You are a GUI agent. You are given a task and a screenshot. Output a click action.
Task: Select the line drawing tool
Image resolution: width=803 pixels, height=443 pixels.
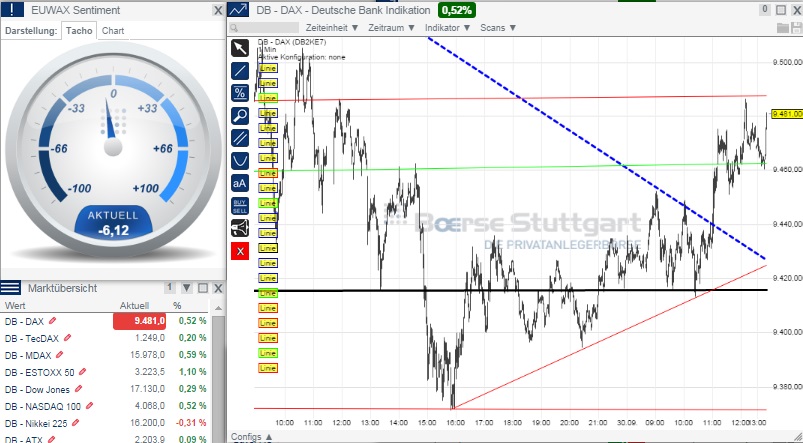pyautogui.click(x=240, y=71)
